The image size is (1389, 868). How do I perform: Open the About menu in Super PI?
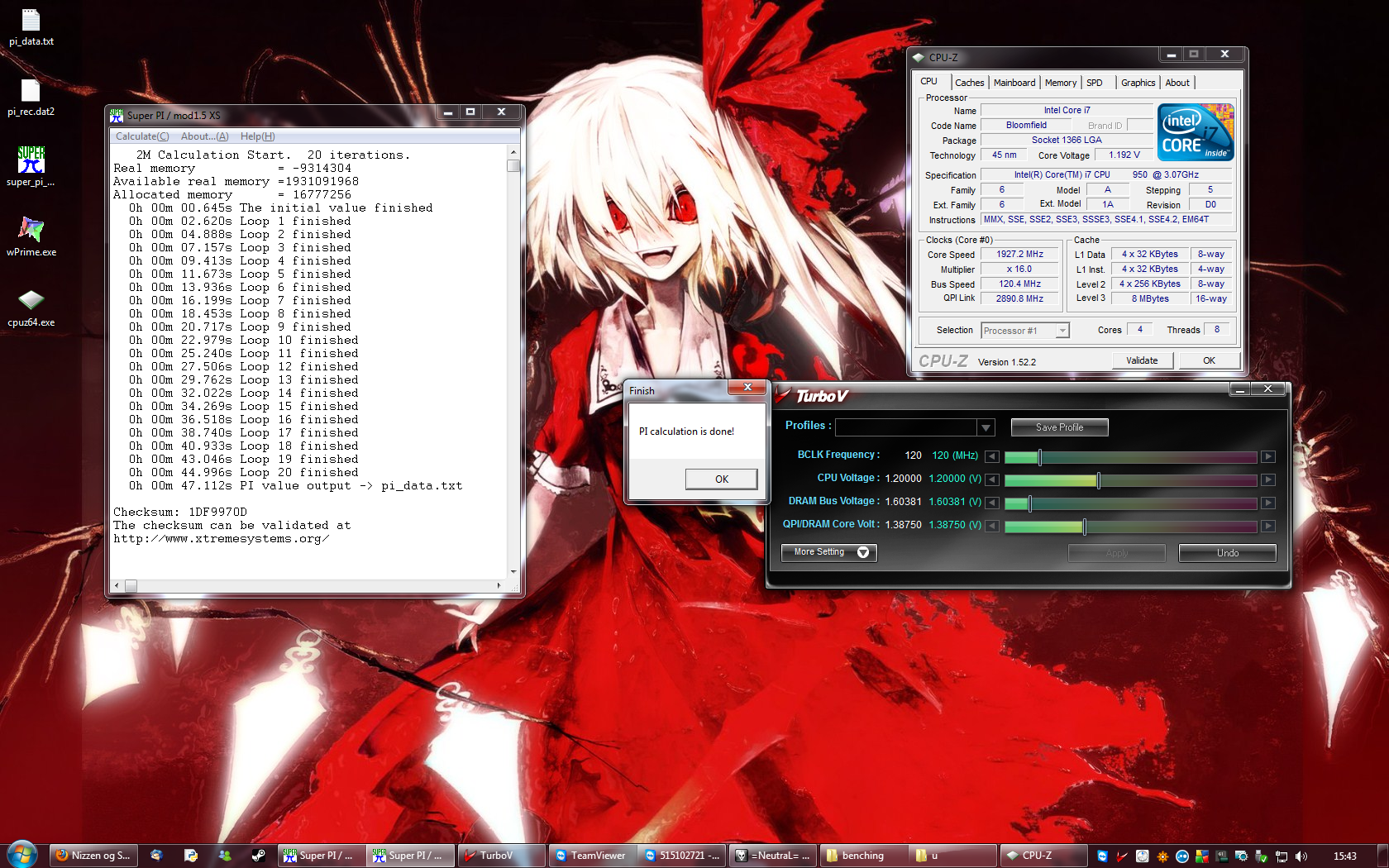pyautogui.click(x=204, y=136)
